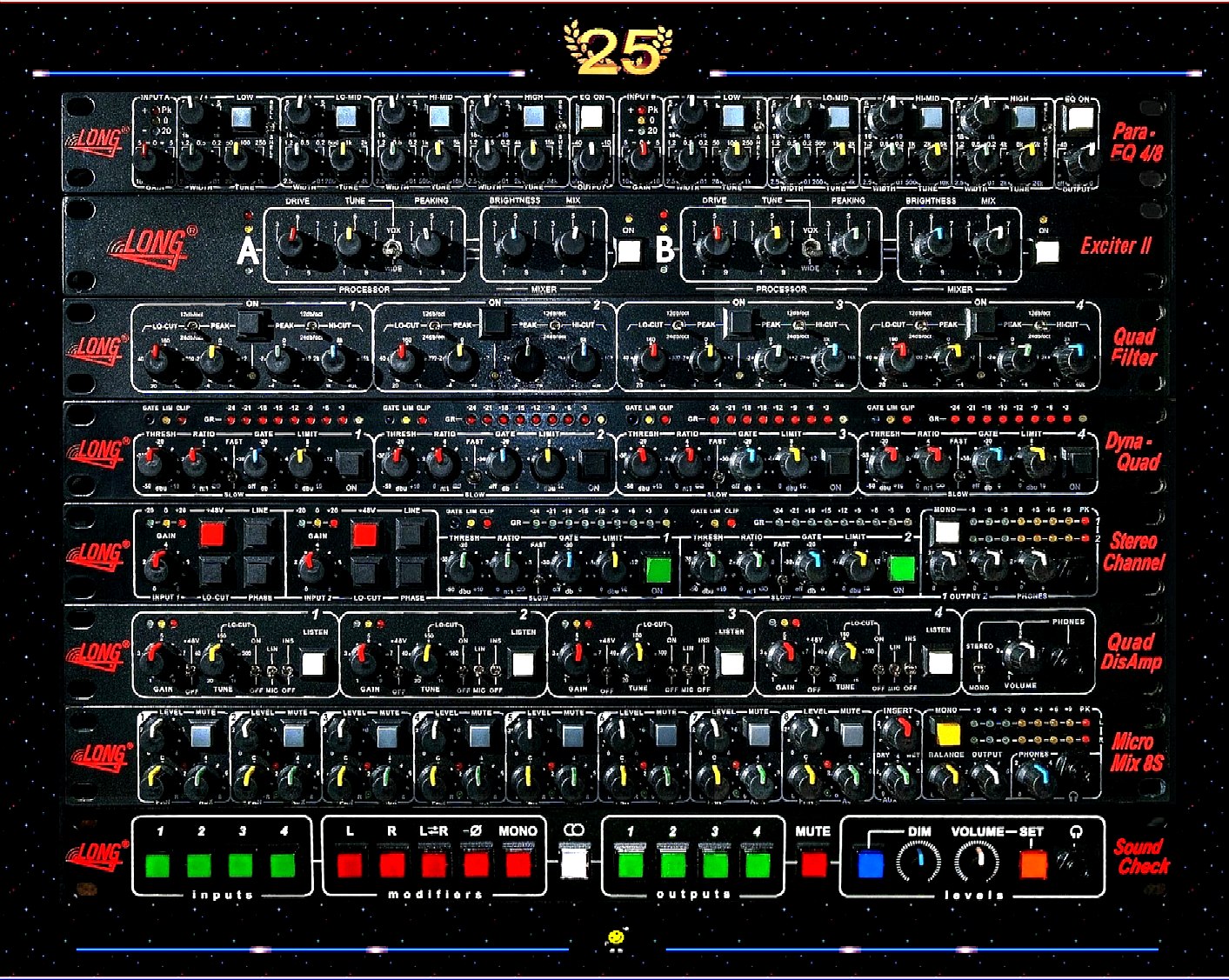The image size is (1229, 980).
Task: Toggle EQ ON for Para-EQ input B
Action: coord(1079,118)
